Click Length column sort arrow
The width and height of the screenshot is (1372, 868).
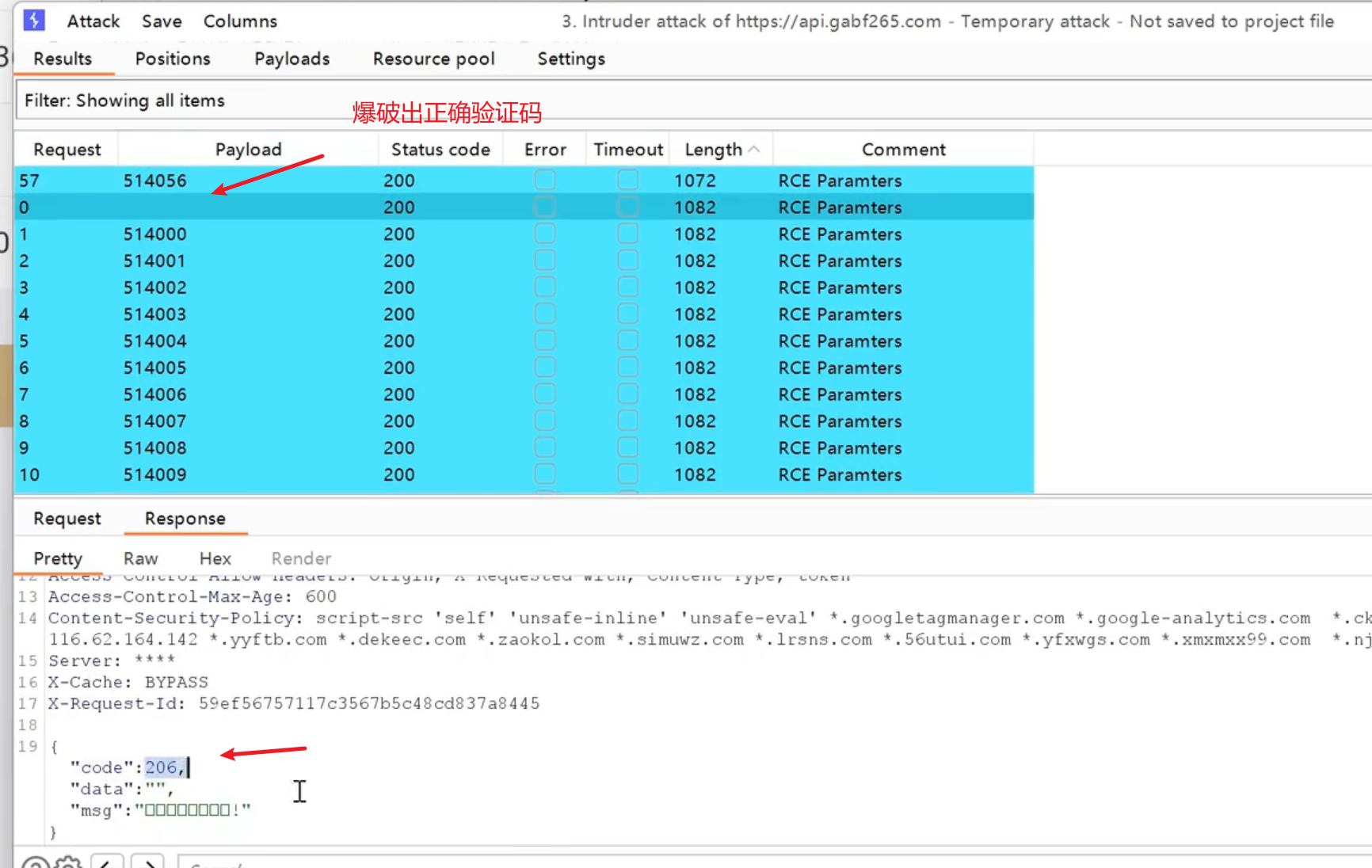click(753, 150)
